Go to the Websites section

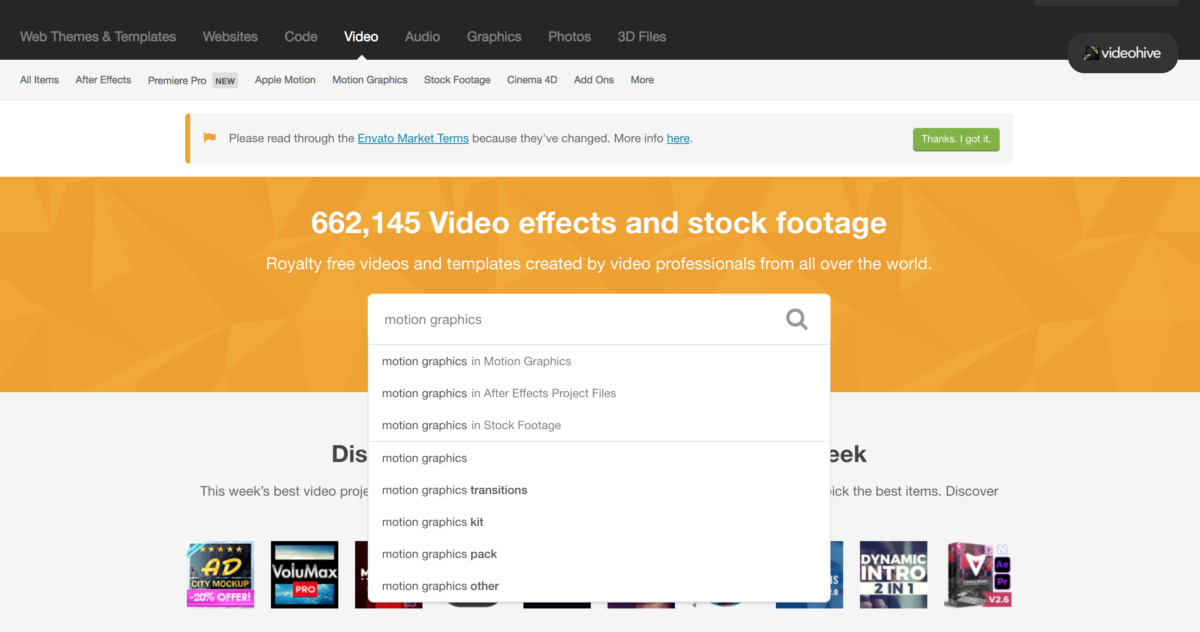(230, 36)
